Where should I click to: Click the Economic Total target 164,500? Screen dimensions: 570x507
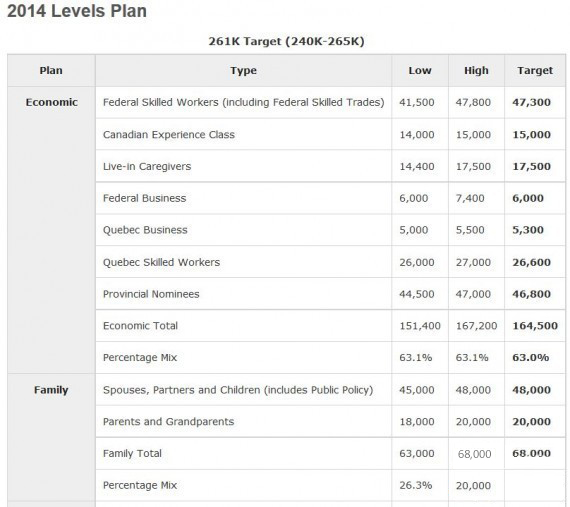pyautogui.click(x=535, y=326)
